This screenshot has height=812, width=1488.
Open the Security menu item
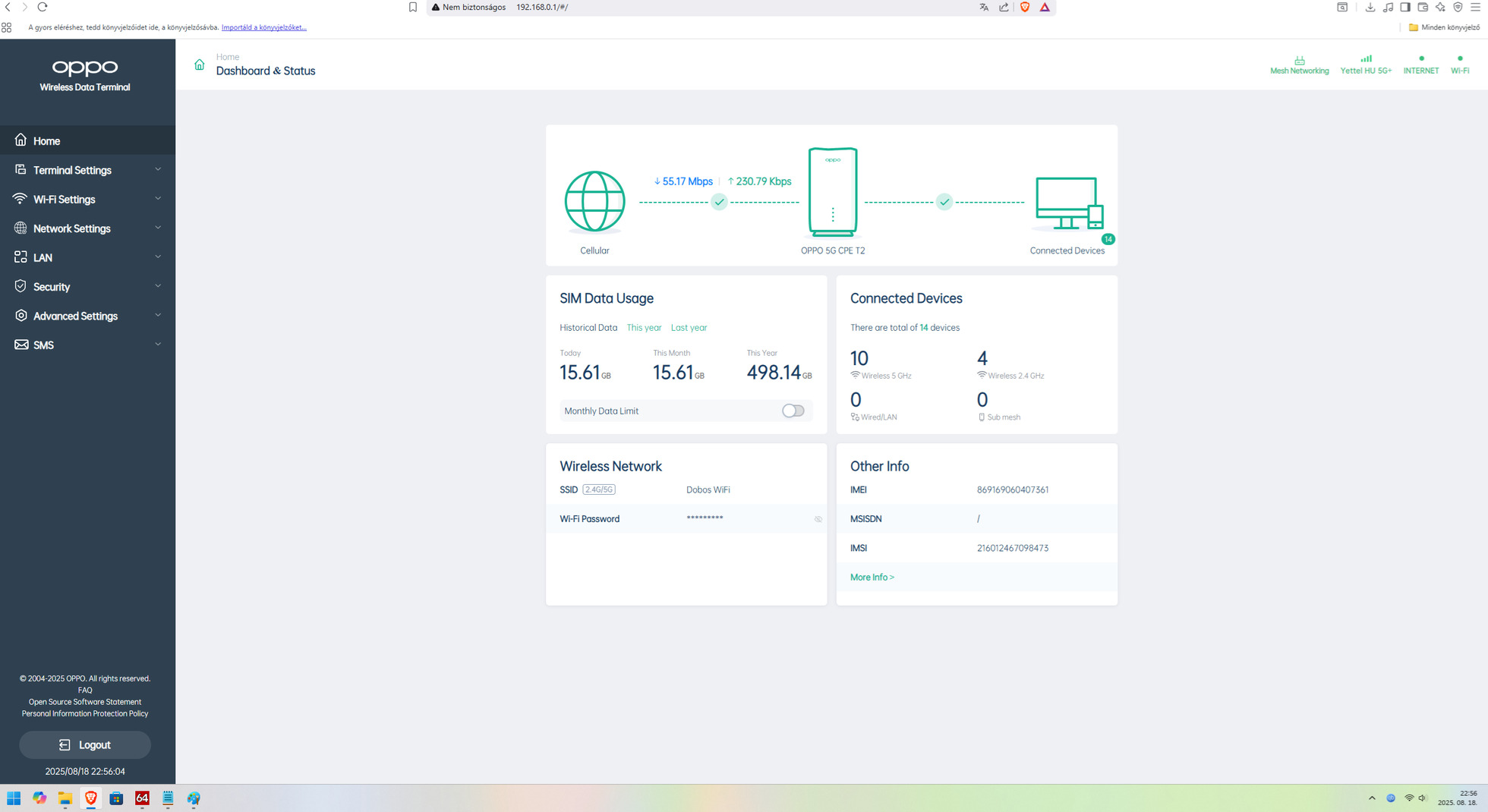coord(87,287)
